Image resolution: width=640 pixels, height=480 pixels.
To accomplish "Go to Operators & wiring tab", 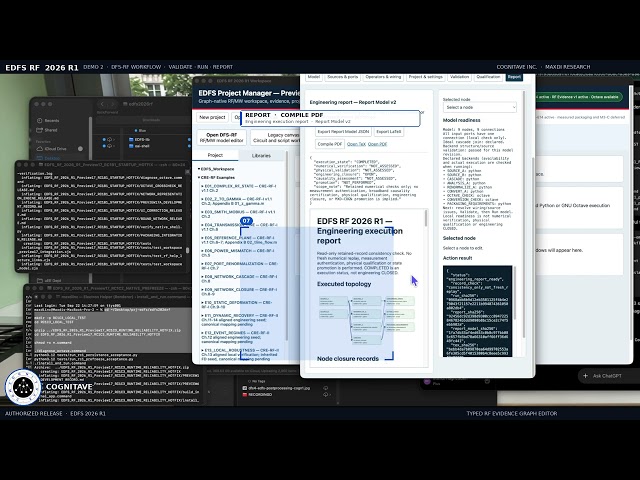I will 383,77.
